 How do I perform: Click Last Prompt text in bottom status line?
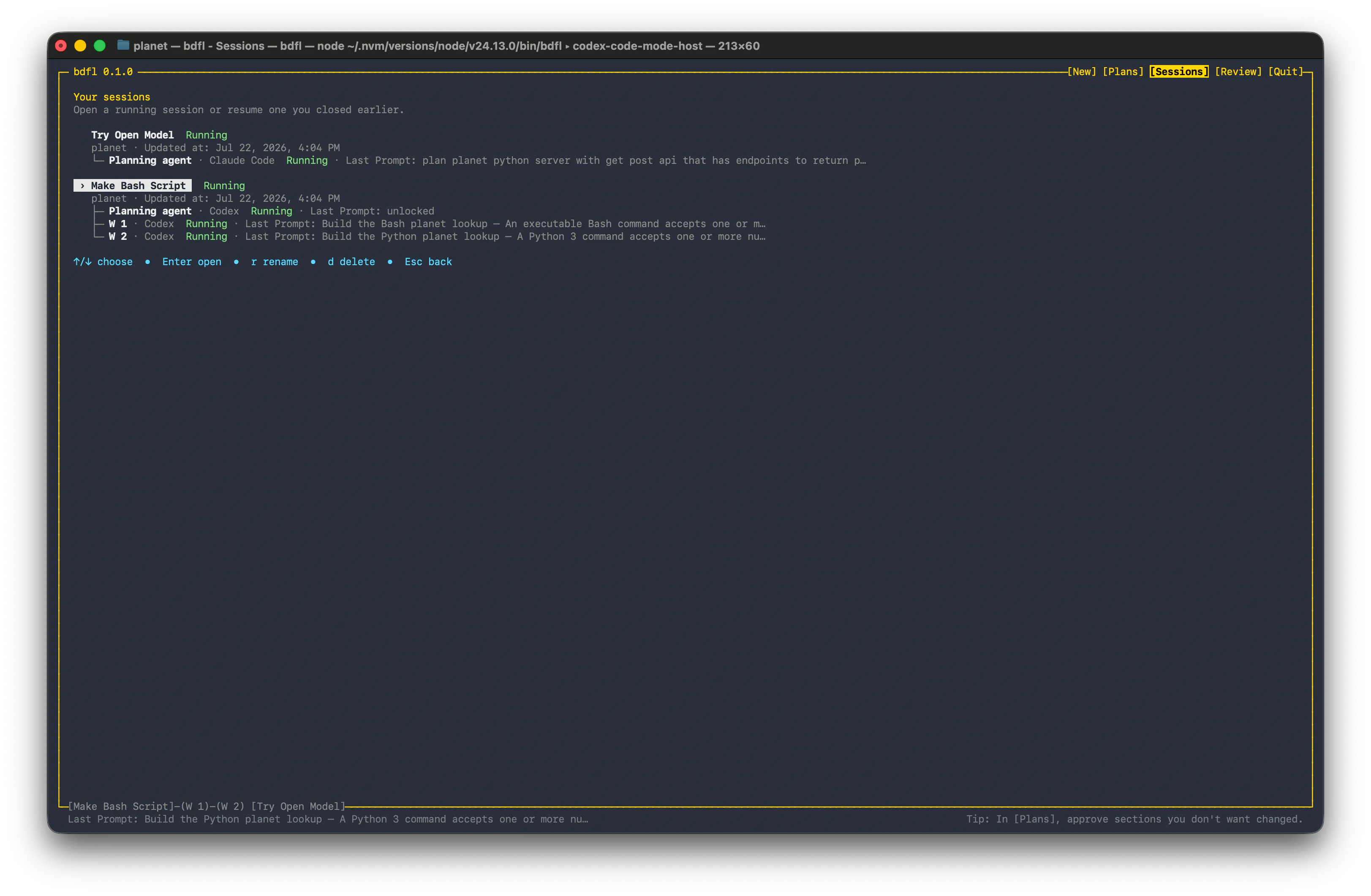[x=328, y=819]
